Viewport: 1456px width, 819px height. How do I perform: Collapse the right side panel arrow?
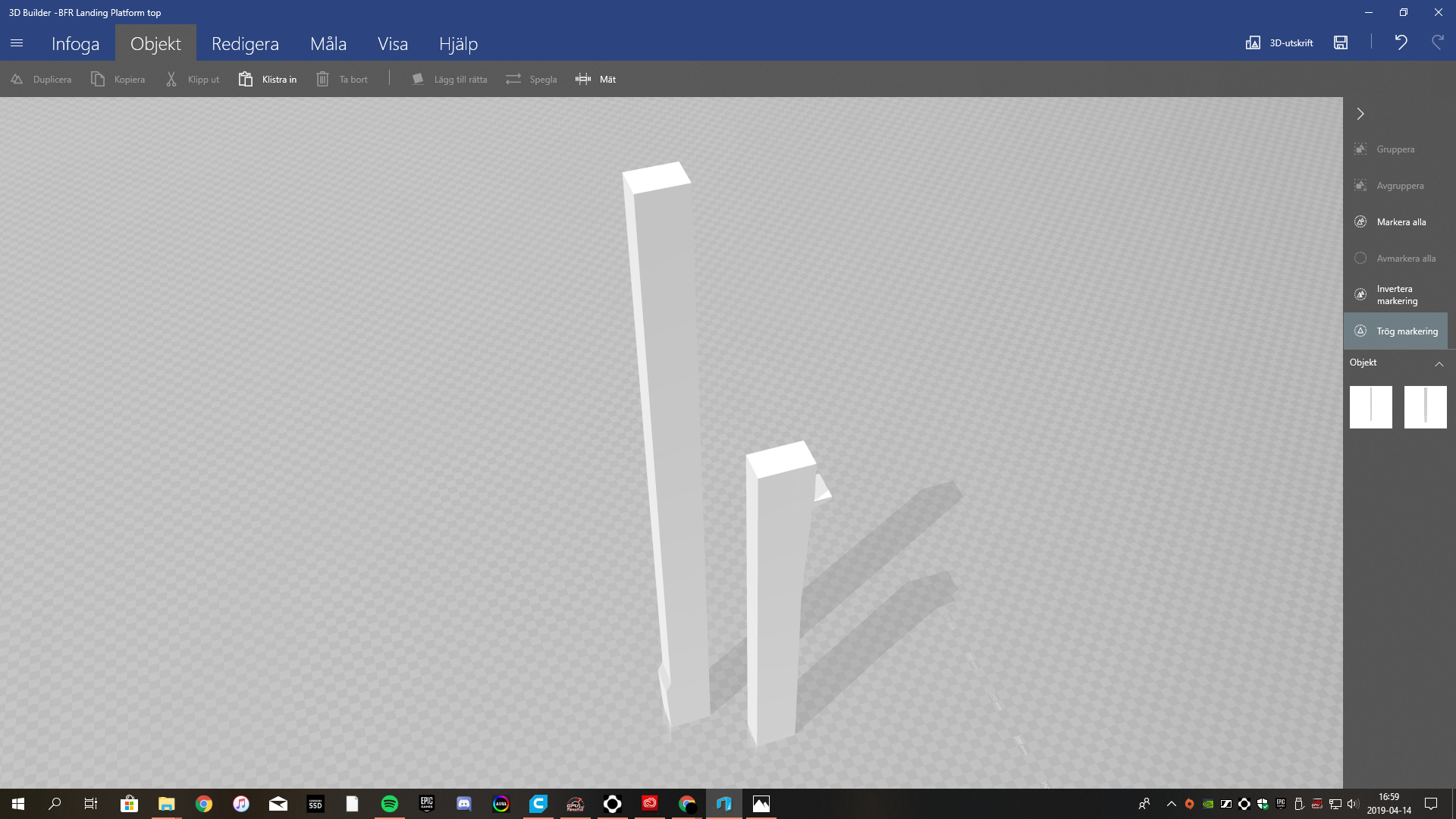tap(1360, 114)
